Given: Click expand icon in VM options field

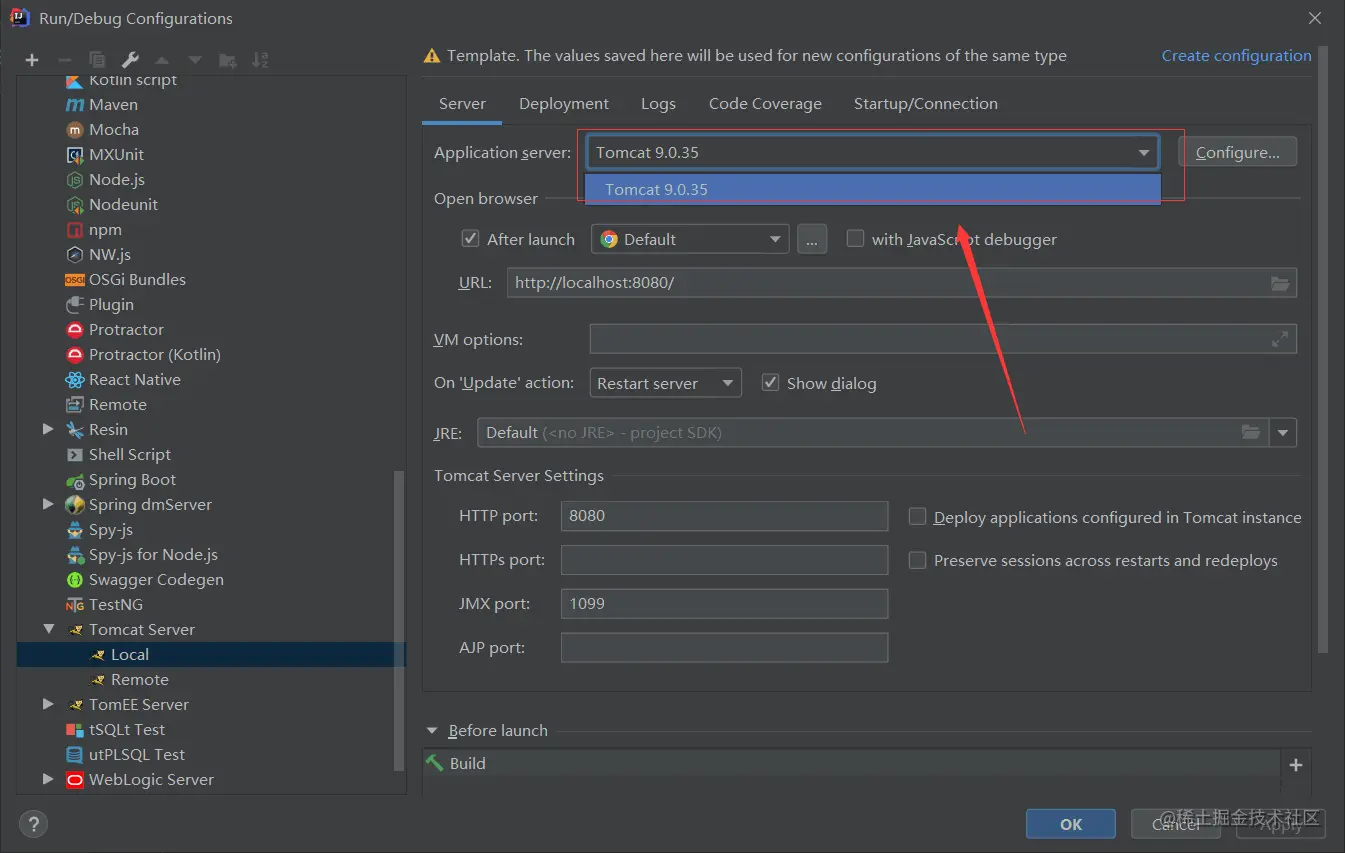Looking at the screenshot, I should (1280, 339).
